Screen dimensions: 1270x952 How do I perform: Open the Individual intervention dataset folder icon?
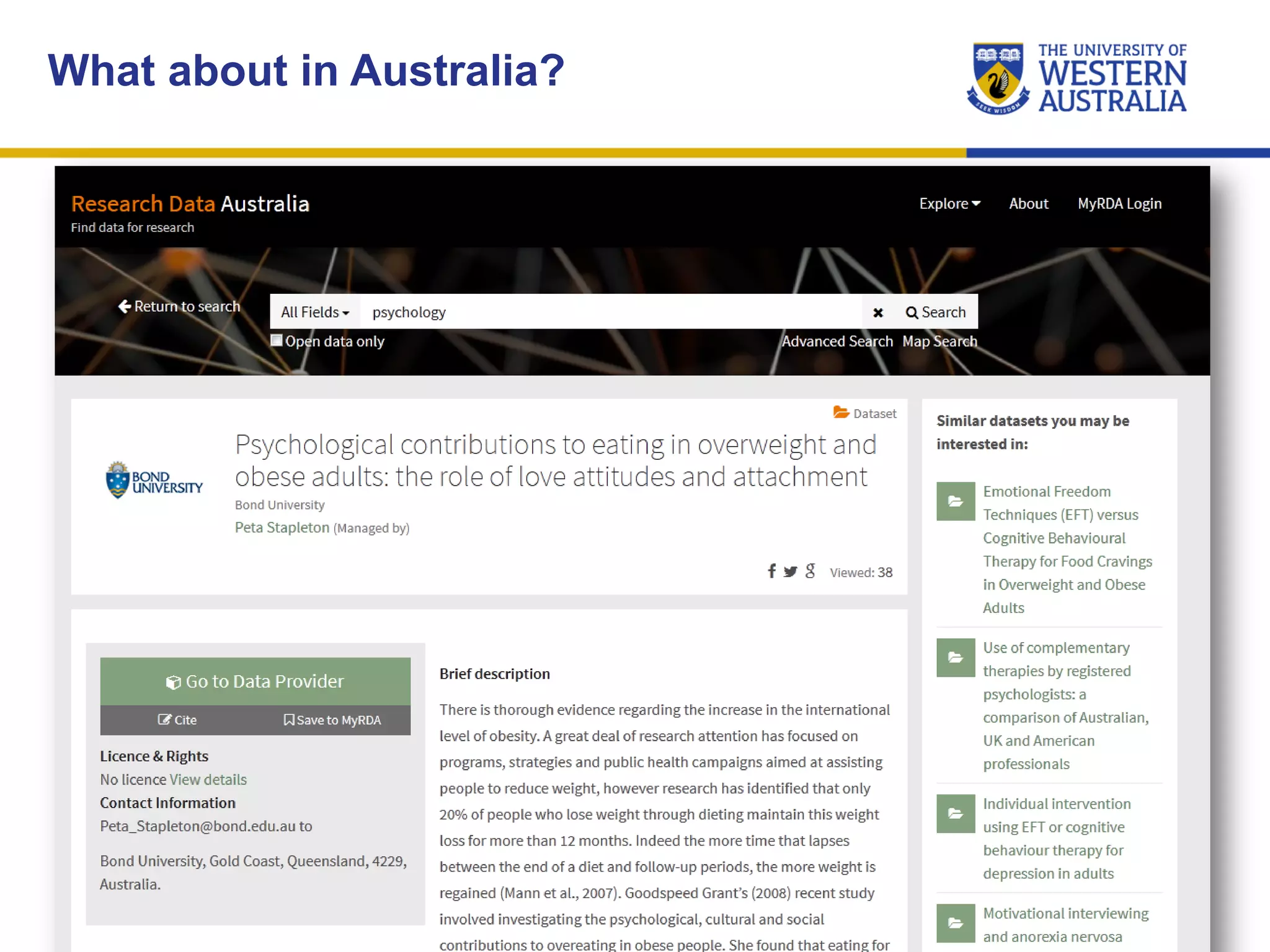click(956, 813)
